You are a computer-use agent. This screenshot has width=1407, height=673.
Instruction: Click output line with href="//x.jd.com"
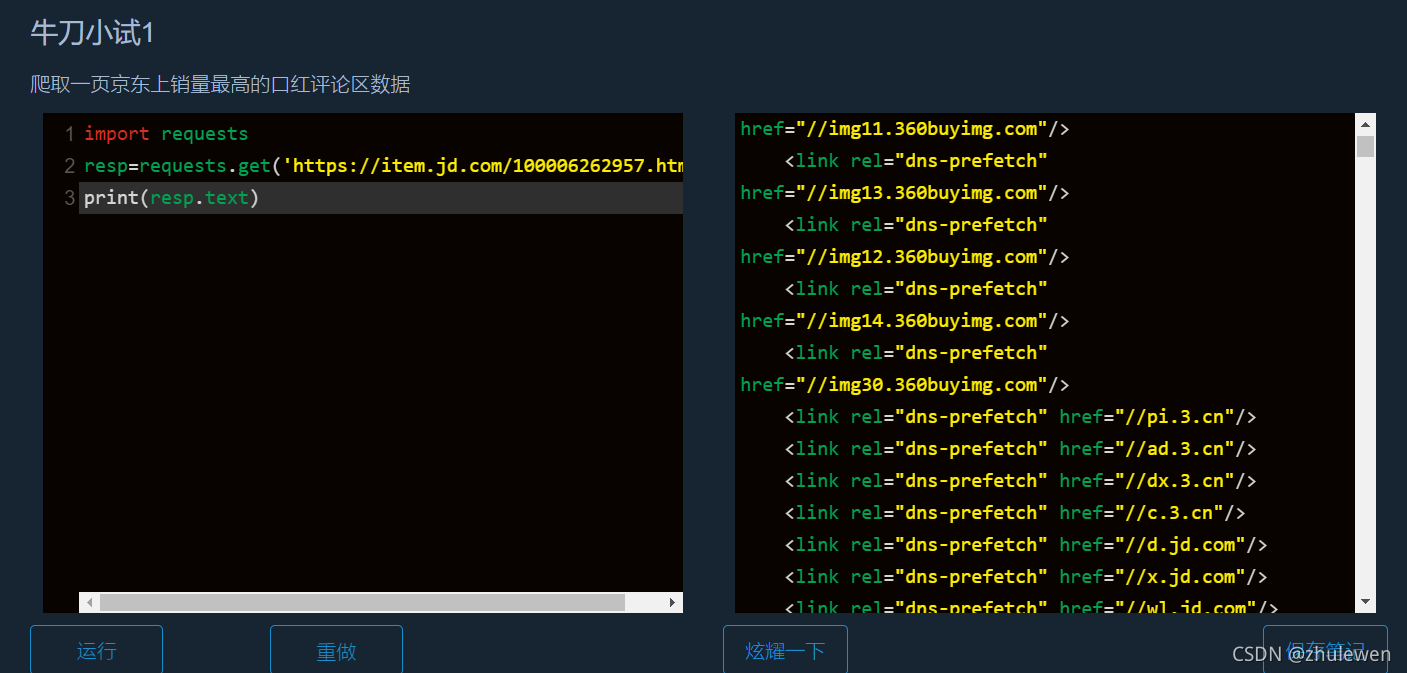click(1026, 577)
